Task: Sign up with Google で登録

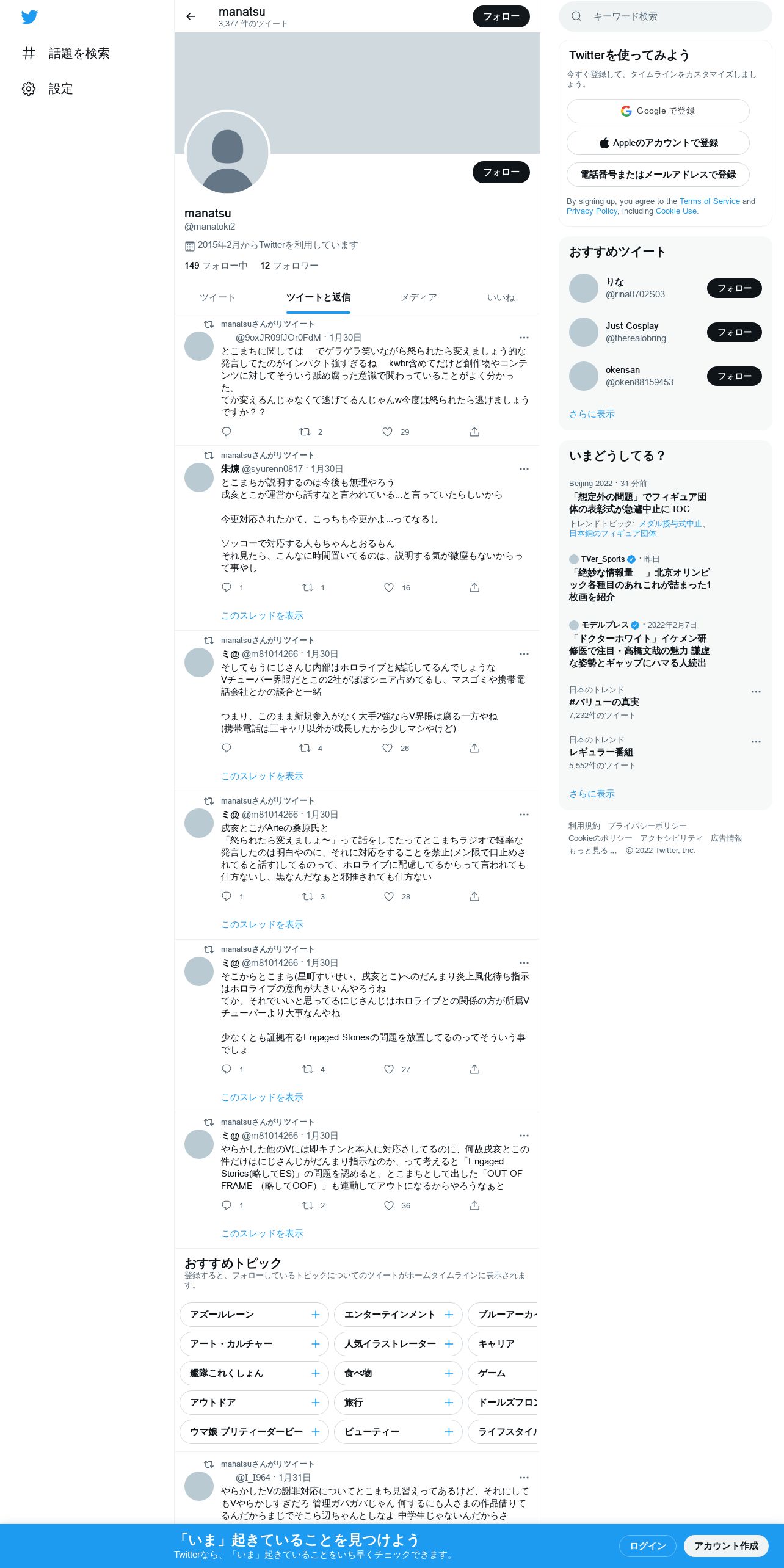Action: click(658, 111)
